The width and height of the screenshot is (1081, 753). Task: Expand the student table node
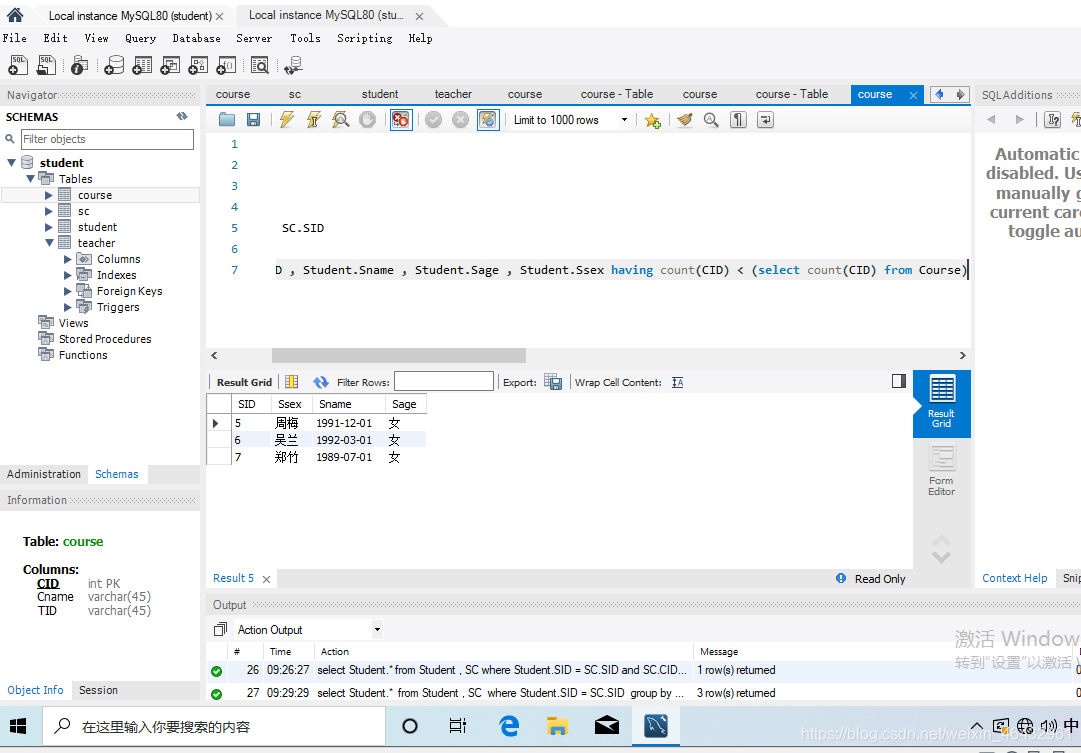[x=48, y=227]
